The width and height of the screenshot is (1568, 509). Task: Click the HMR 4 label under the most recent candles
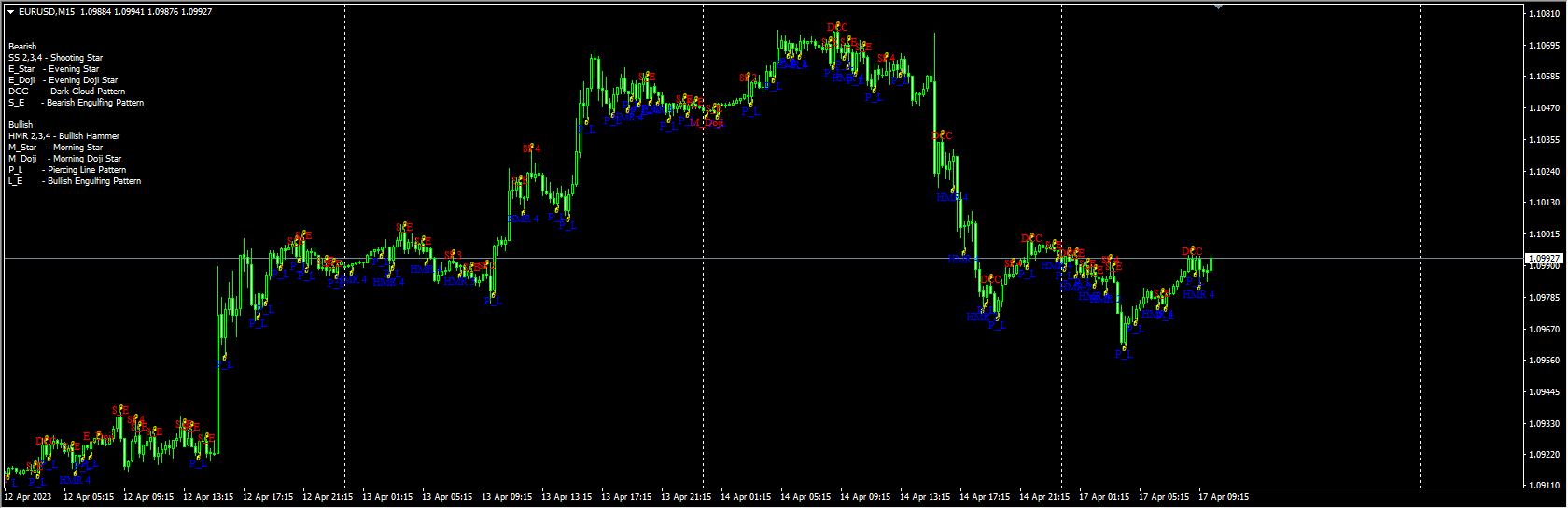click(x=1199, y=295)
